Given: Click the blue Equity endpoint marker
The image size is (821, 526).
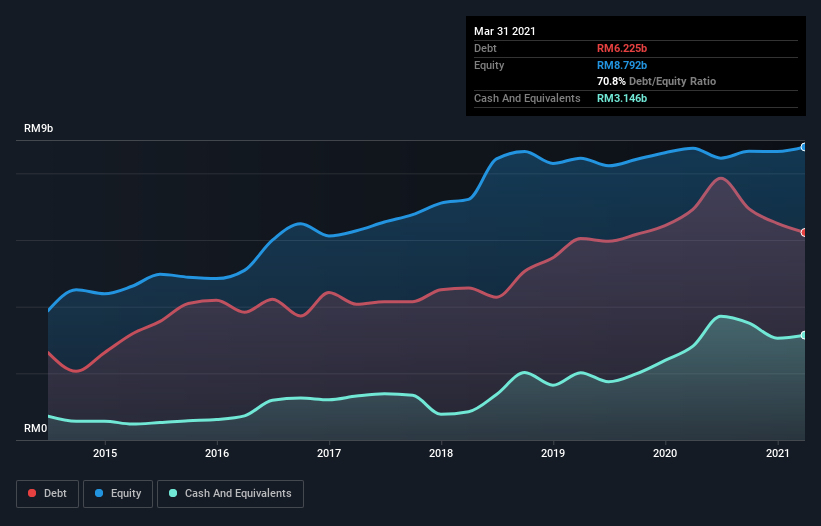Looking at the screenshot, I should [x=804, y=147].
